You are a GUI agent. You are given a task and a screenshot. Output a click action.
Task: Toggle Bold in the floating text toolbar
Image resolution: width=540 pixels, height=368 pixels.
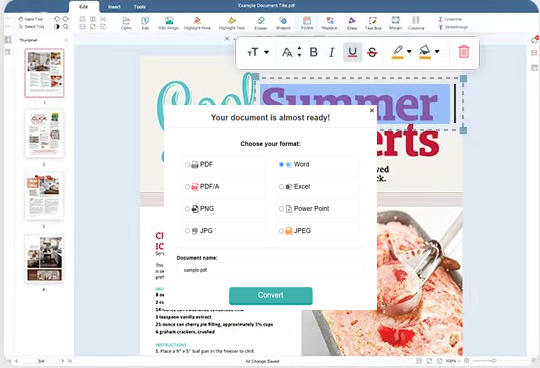pyautogui.click(x=313, y=52)
